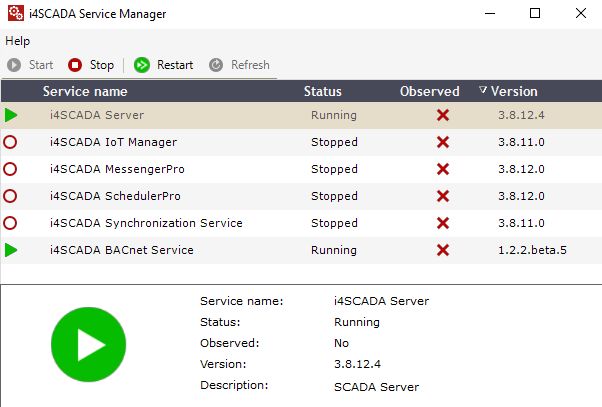Click version 3.8.11.0 of Synchronization Service
The width and height of the screenshot is (602, 407).
coord(521,223)
